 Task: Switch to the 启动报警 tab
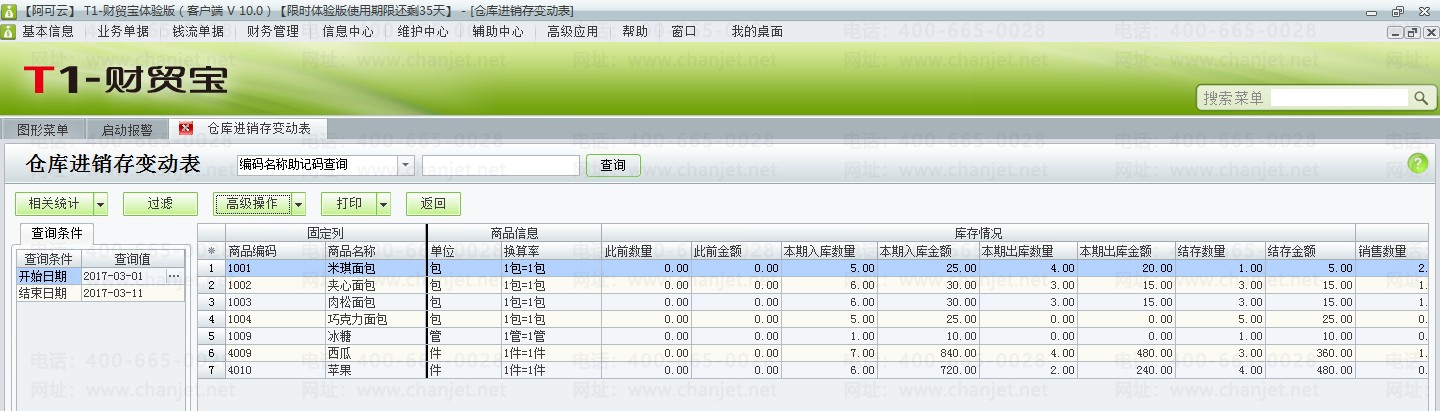coord(127,130)
